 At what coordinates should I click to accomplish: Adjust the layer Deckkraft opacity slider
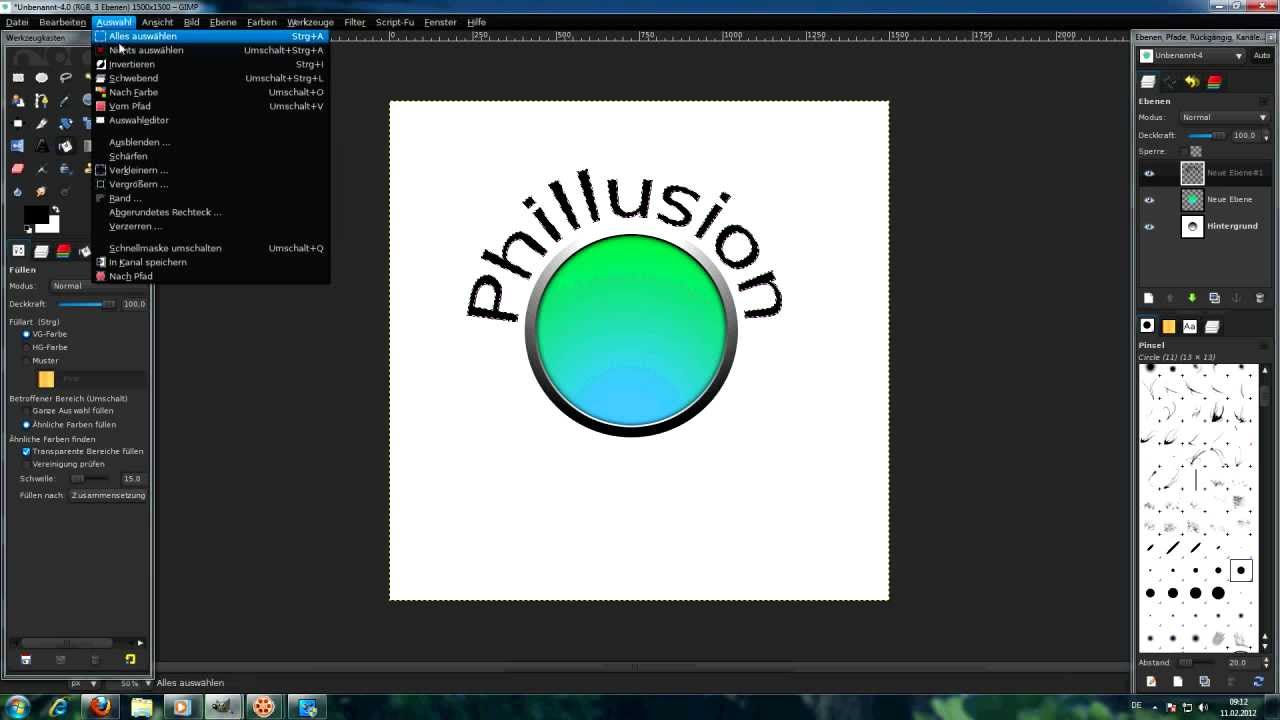click(1207, 135)
